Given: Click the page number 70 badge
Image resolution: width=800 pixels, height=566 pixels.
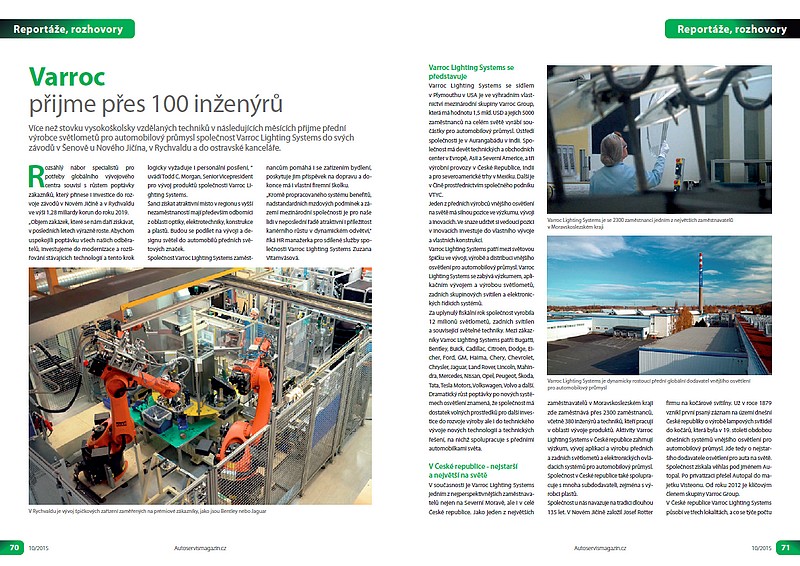Looking at the screenshot, I should tap(13, 548).
